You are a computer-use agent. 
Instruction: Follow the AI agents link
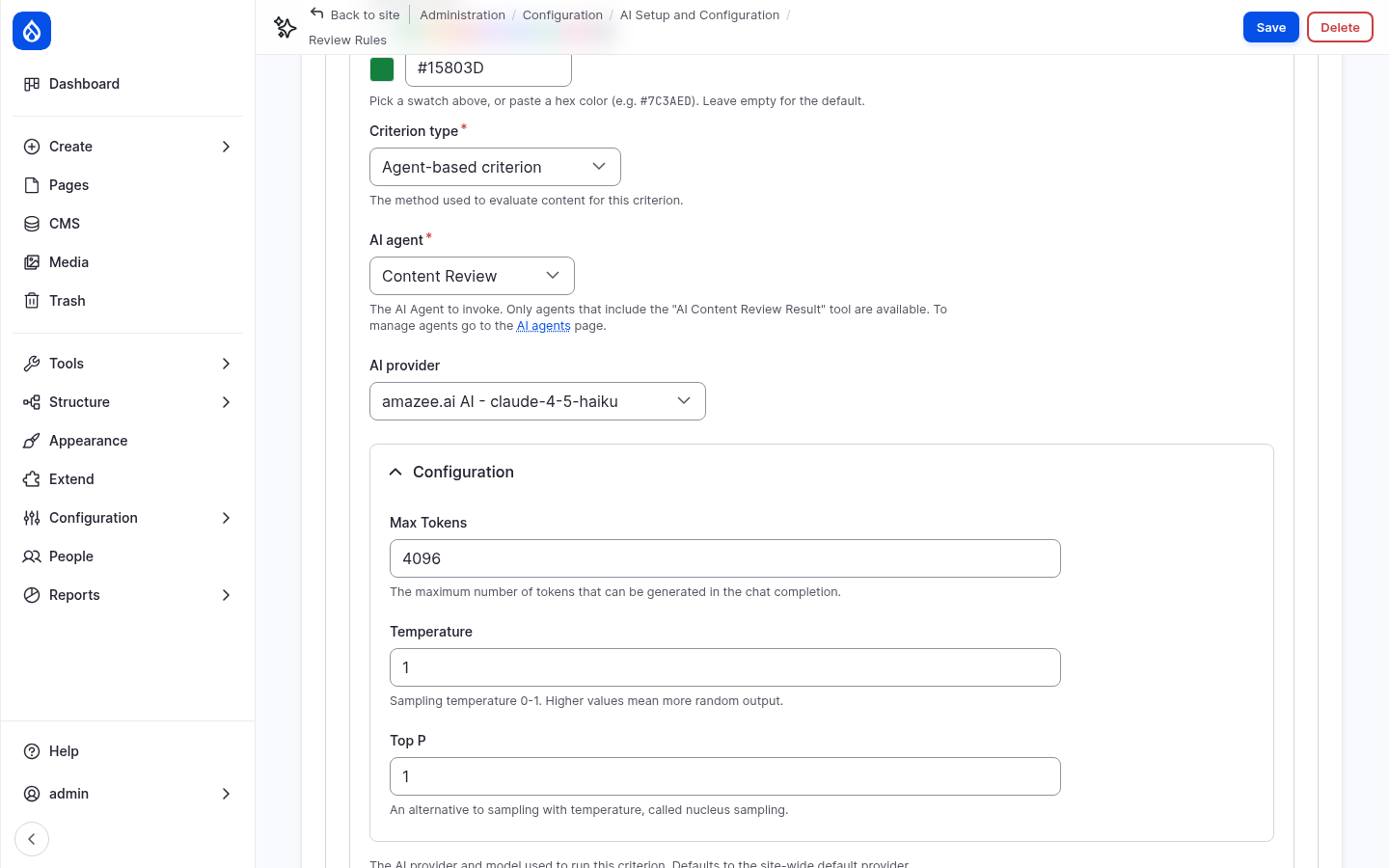[x=543, y=326]
